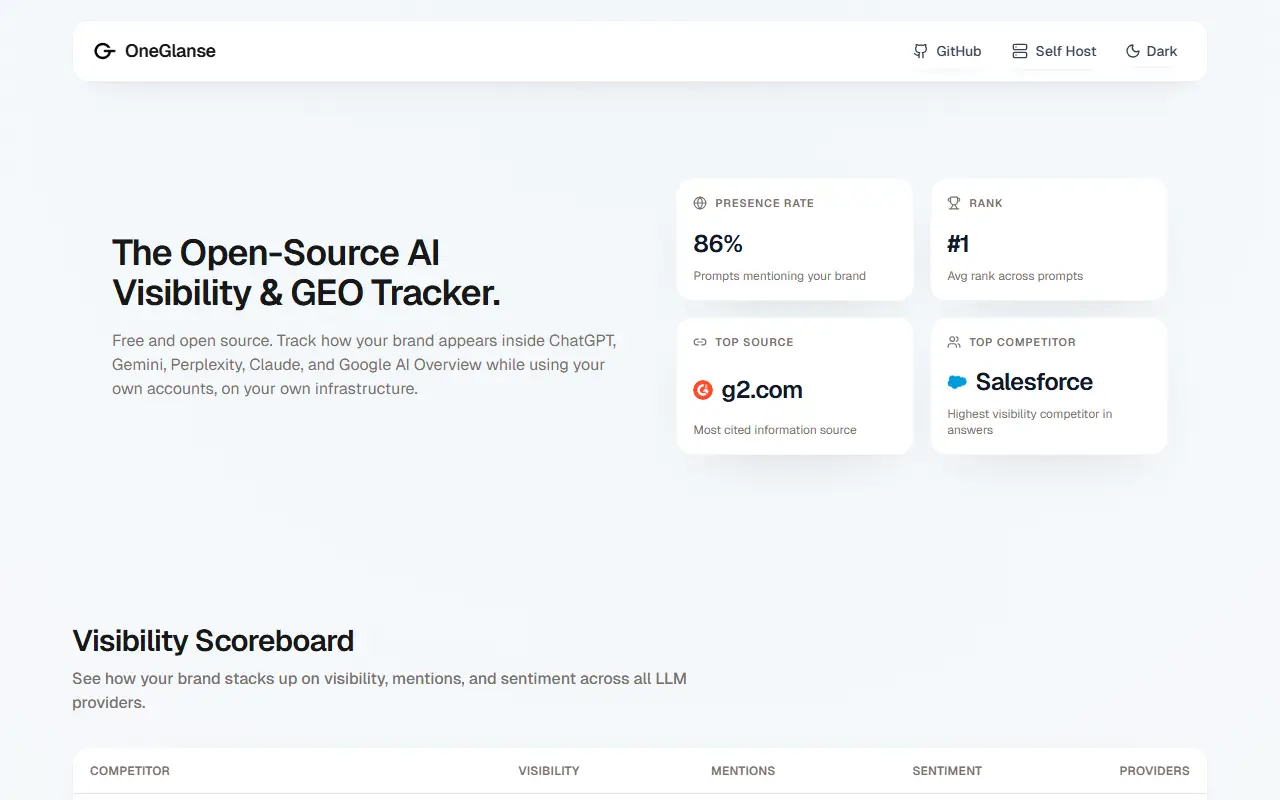
Task: Select the 86% presence rate value
Action: [718, 244]
